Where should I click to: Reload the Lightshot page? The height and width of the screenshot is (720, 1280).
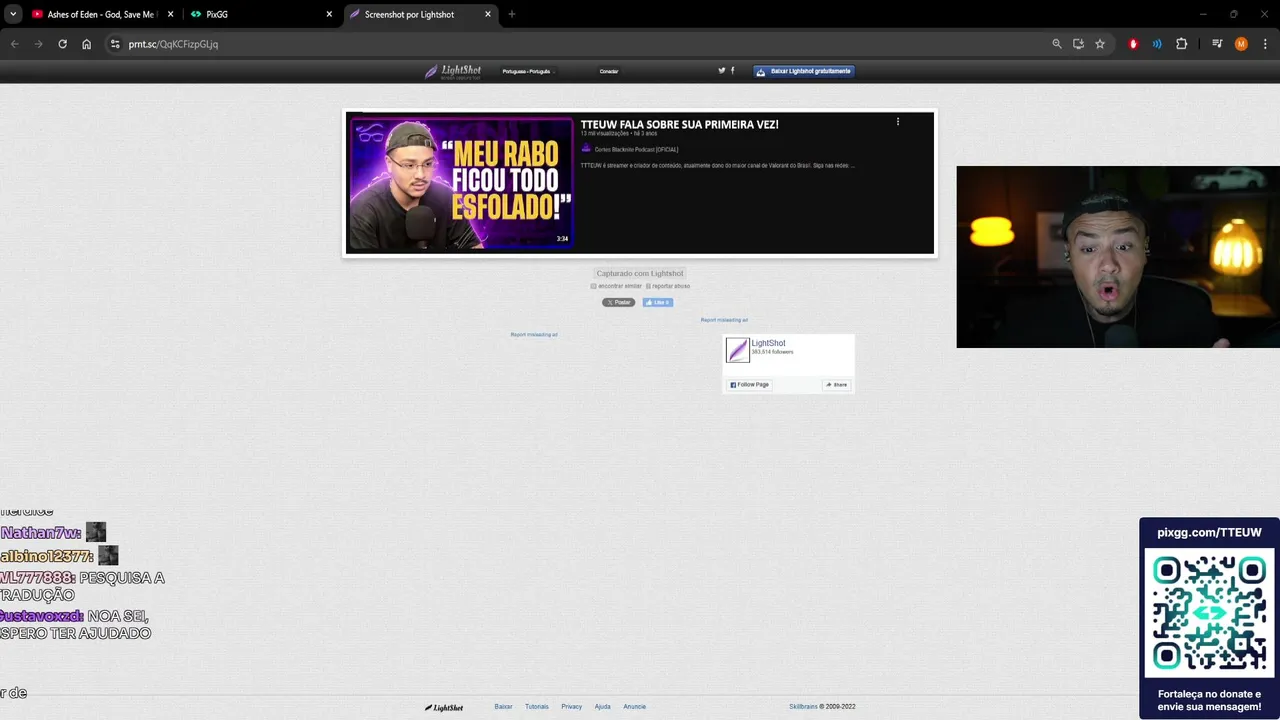tap(62, 44)
